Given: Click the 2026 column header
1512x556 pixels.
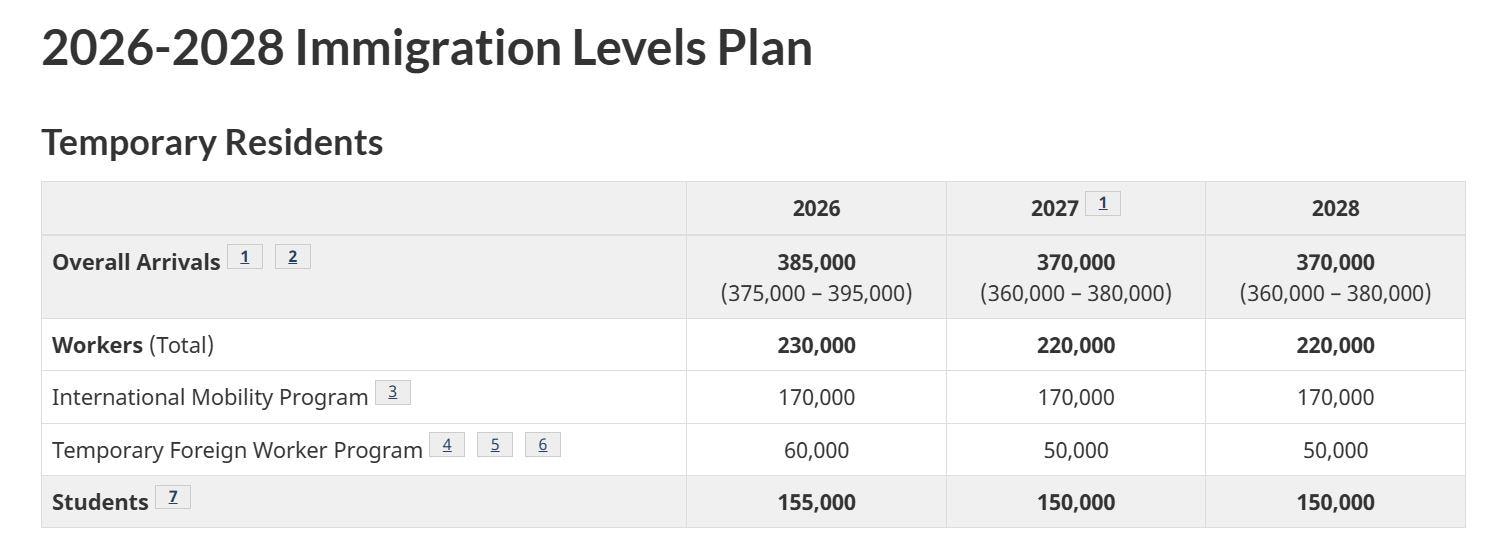Looking at the screenshot, I should click(816, 209).
